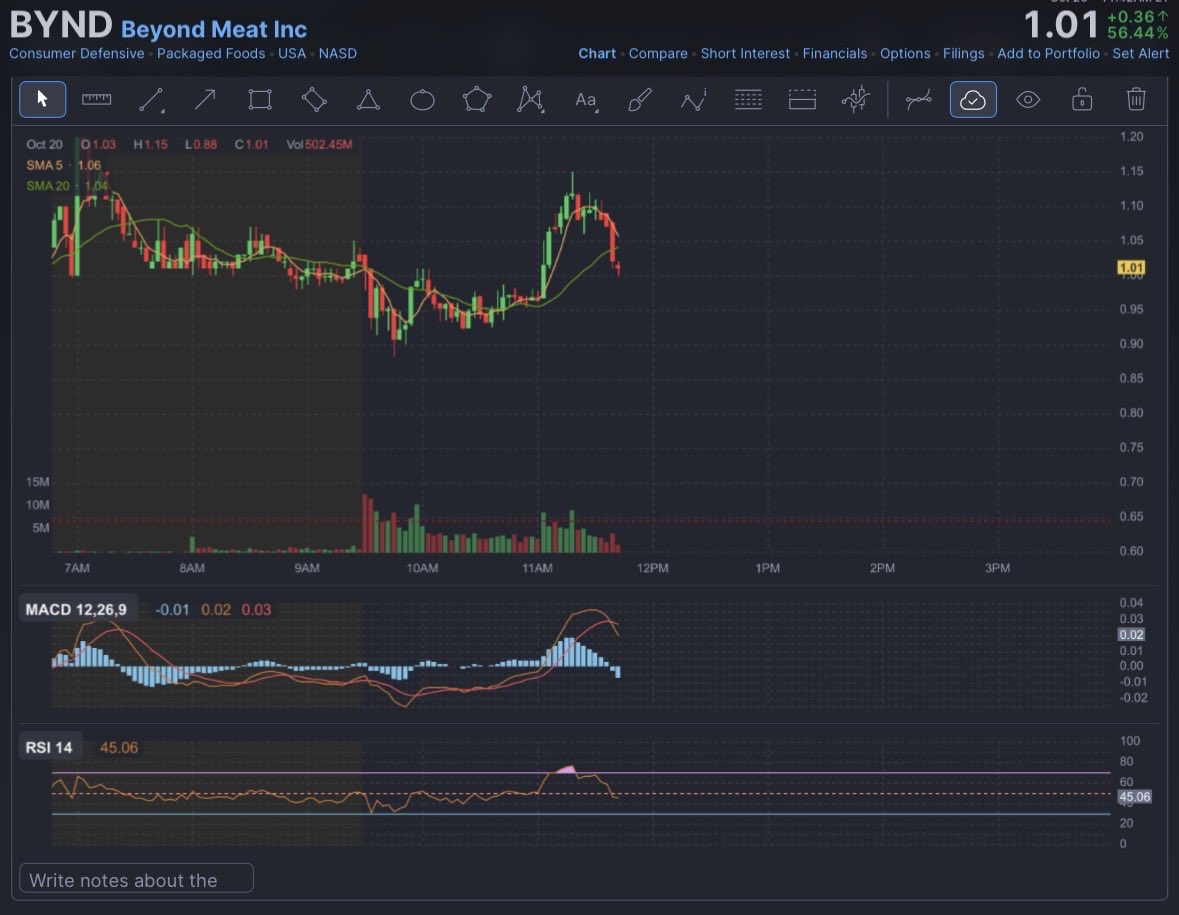The height and width of the screenshot is (915, 1179).
Task: Click the Set Alert link
Action: (x=1141, y=53)
